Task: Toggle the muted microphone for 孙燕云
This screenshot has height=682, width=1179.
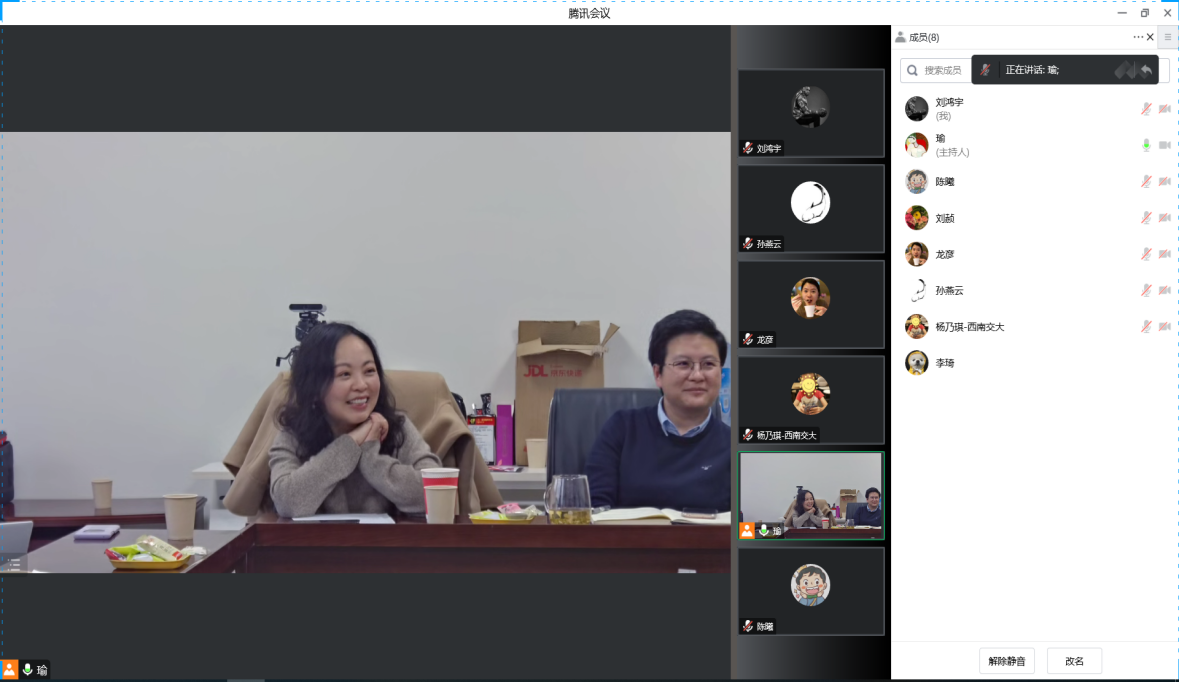Action: (x=1146, y=290)
